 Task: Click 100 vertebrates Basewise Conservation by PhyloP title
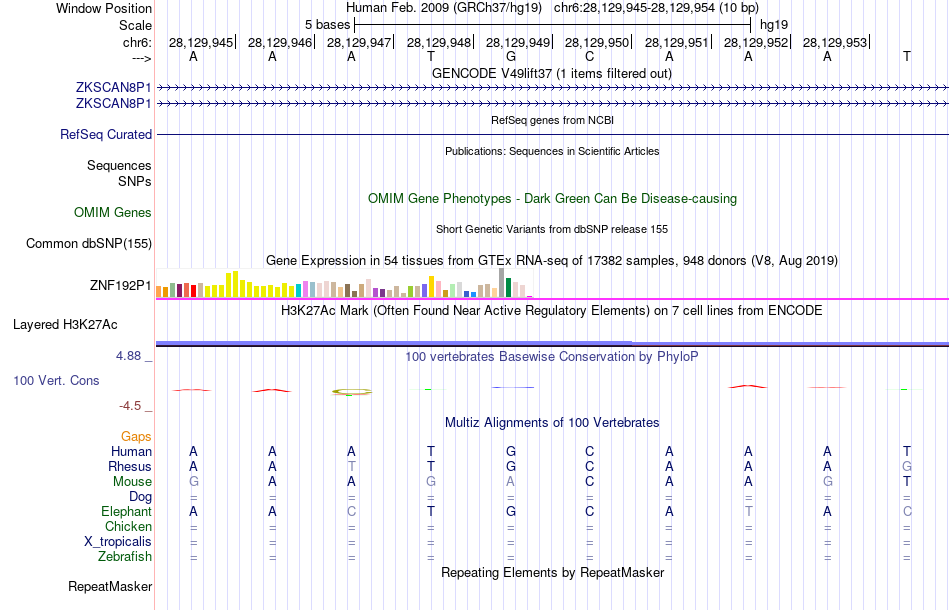click(x=552, y=357)
